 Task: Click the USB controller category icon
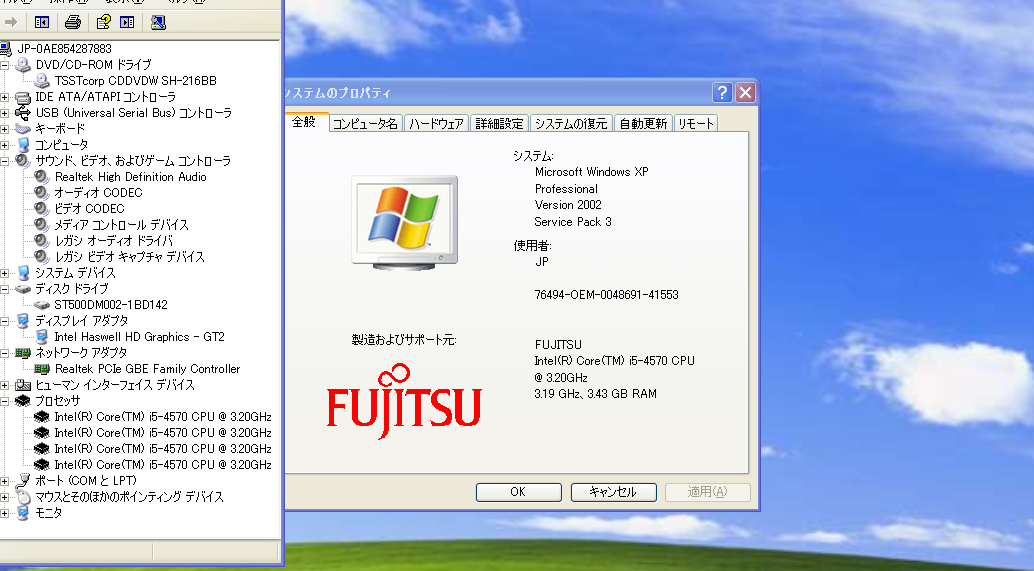(x=23, y=113)
